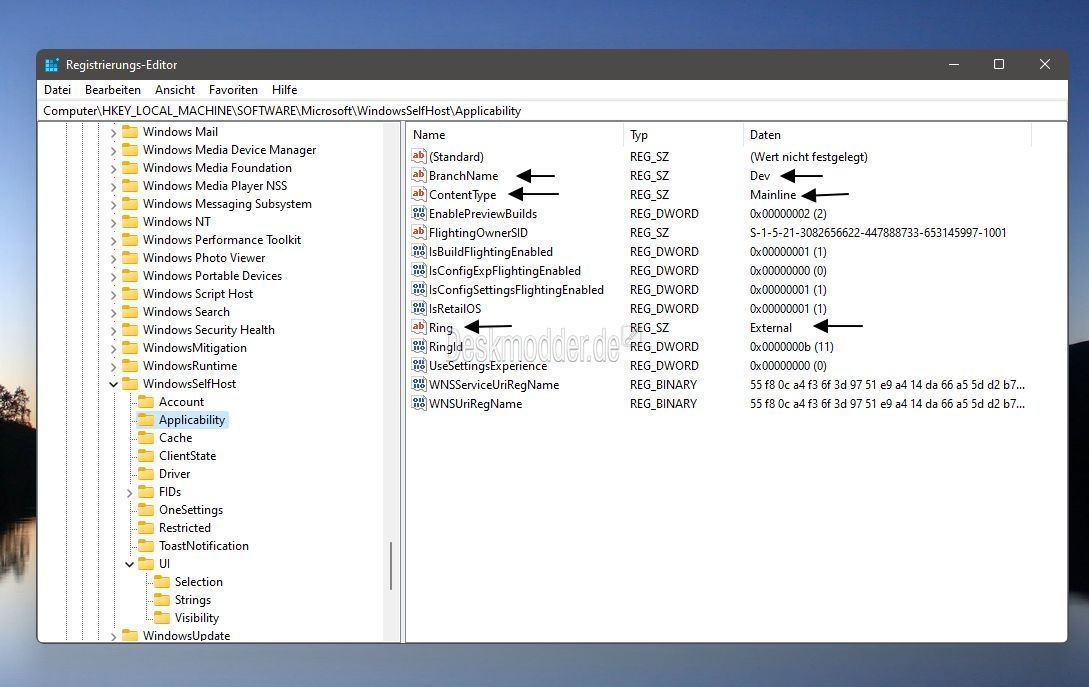Image resolution: width=1089 pixels, height=687 pixels.
Task: Click the 'External' data value
Action: point(771,327)
